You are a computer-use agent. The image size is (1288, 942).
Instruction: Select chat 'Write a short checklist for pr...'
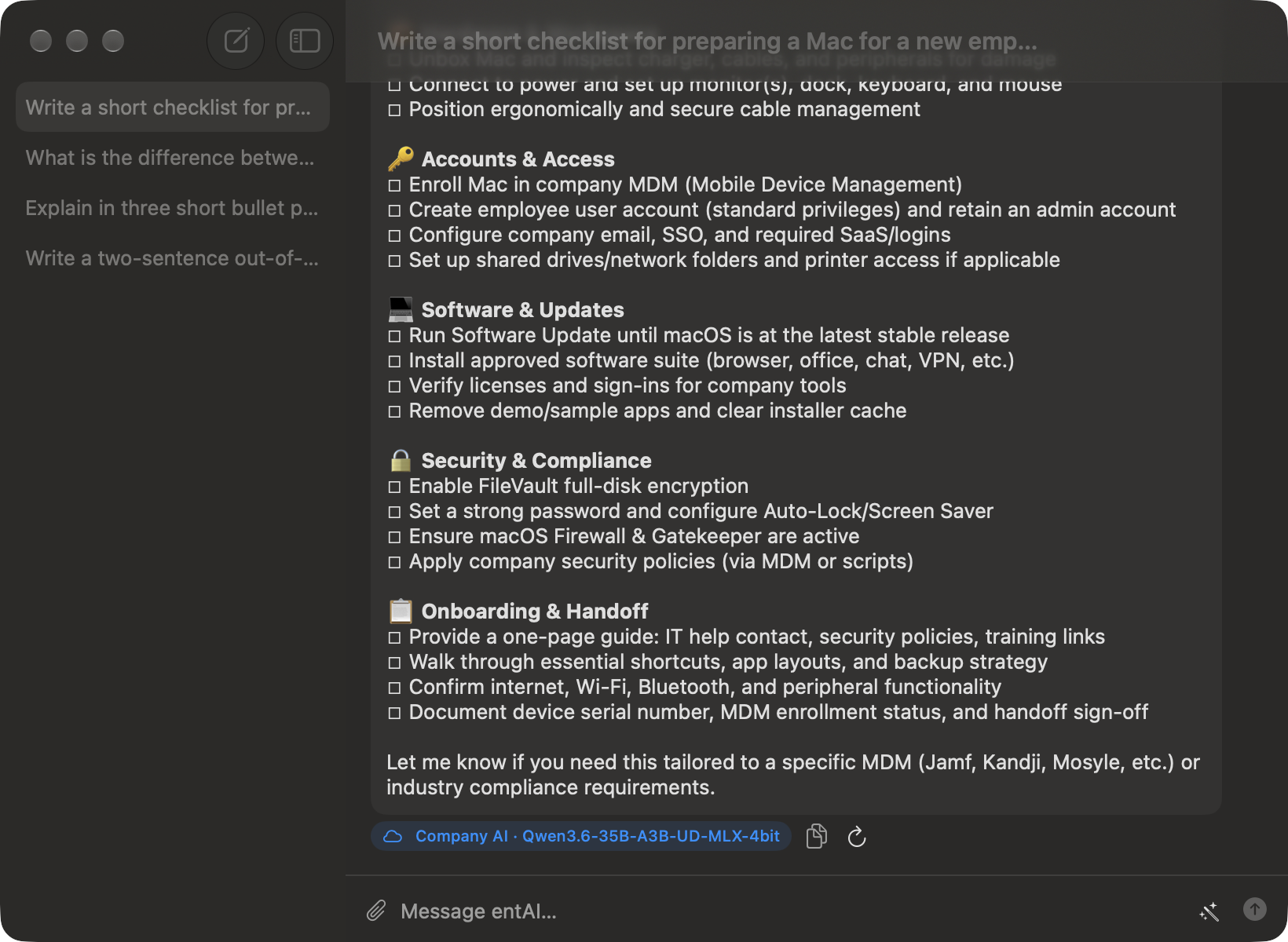click(x=173, y=107)
